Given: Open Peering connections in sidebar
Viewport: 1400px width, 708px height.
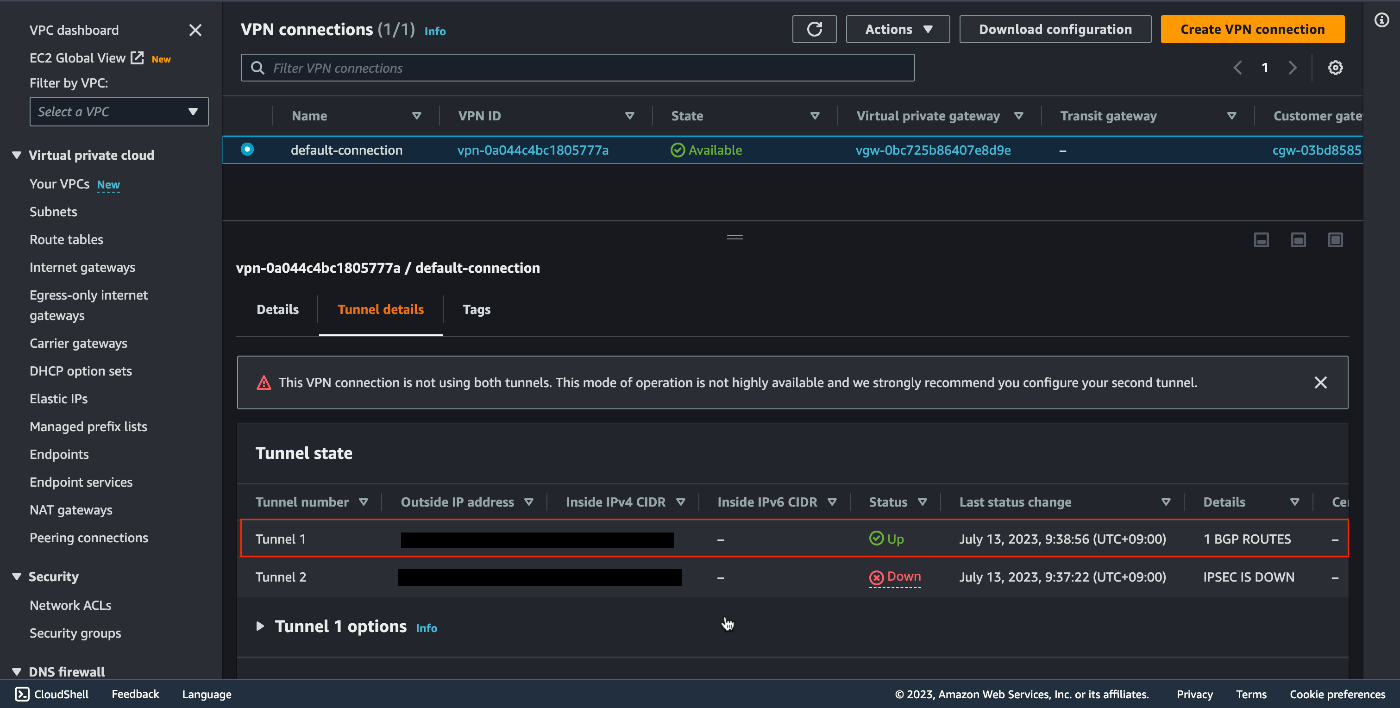Looking at the screenshot, I should pyautogui.click(x=89, y=538).
